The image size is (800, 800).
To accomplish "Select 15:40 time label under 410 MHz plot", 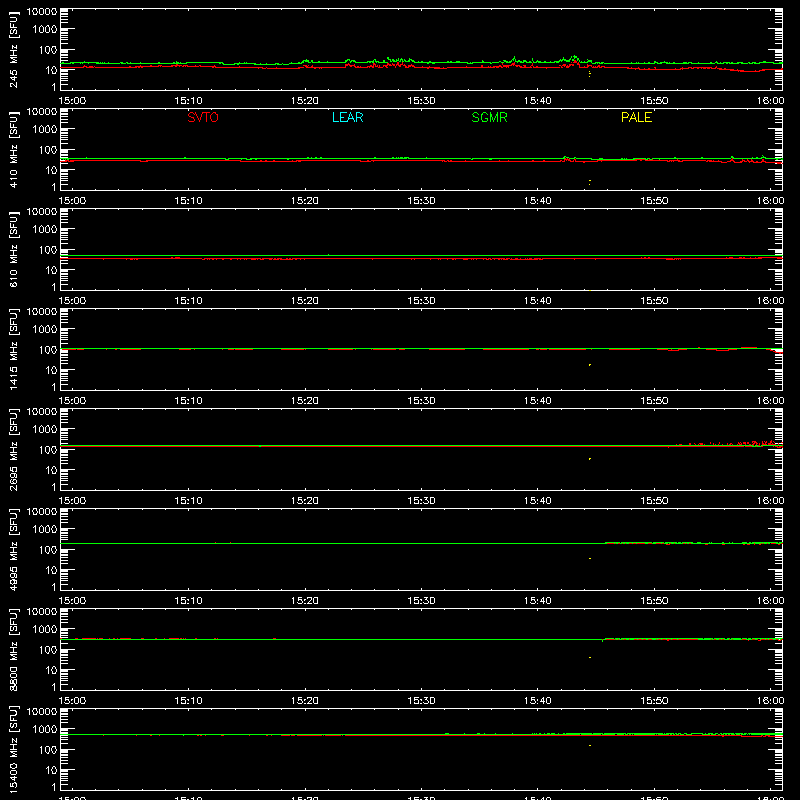I will 538,201.
